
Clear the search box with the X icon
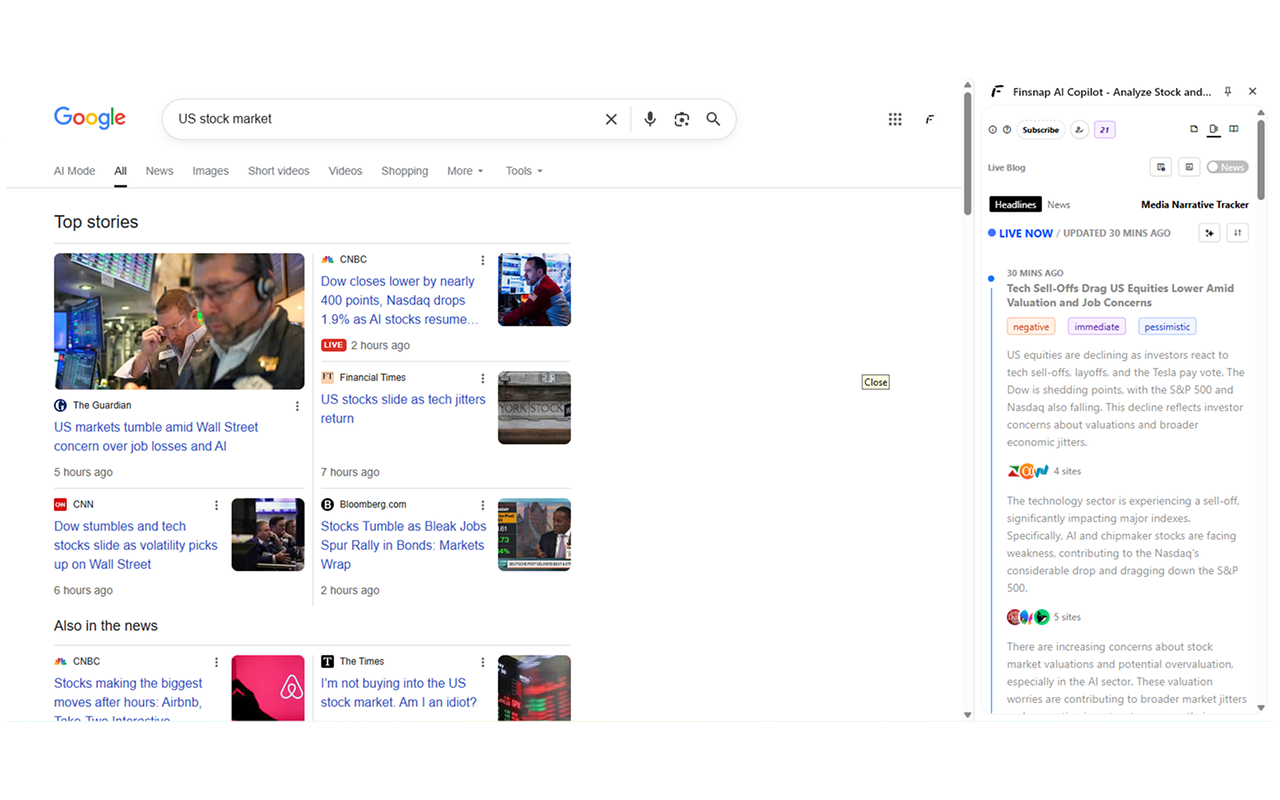(611, 119)
